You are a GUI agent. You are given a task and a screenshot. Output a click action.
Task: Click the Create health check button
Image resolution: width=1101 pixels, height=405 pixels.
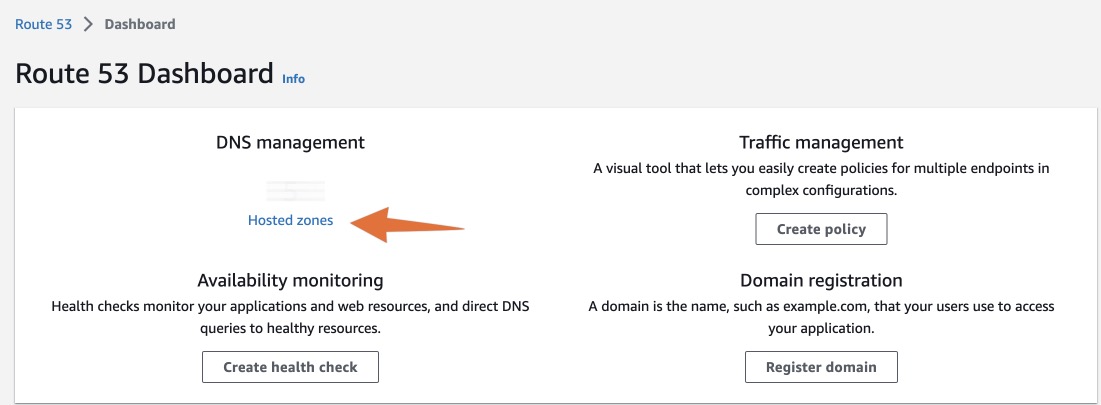tap(290, 367)
